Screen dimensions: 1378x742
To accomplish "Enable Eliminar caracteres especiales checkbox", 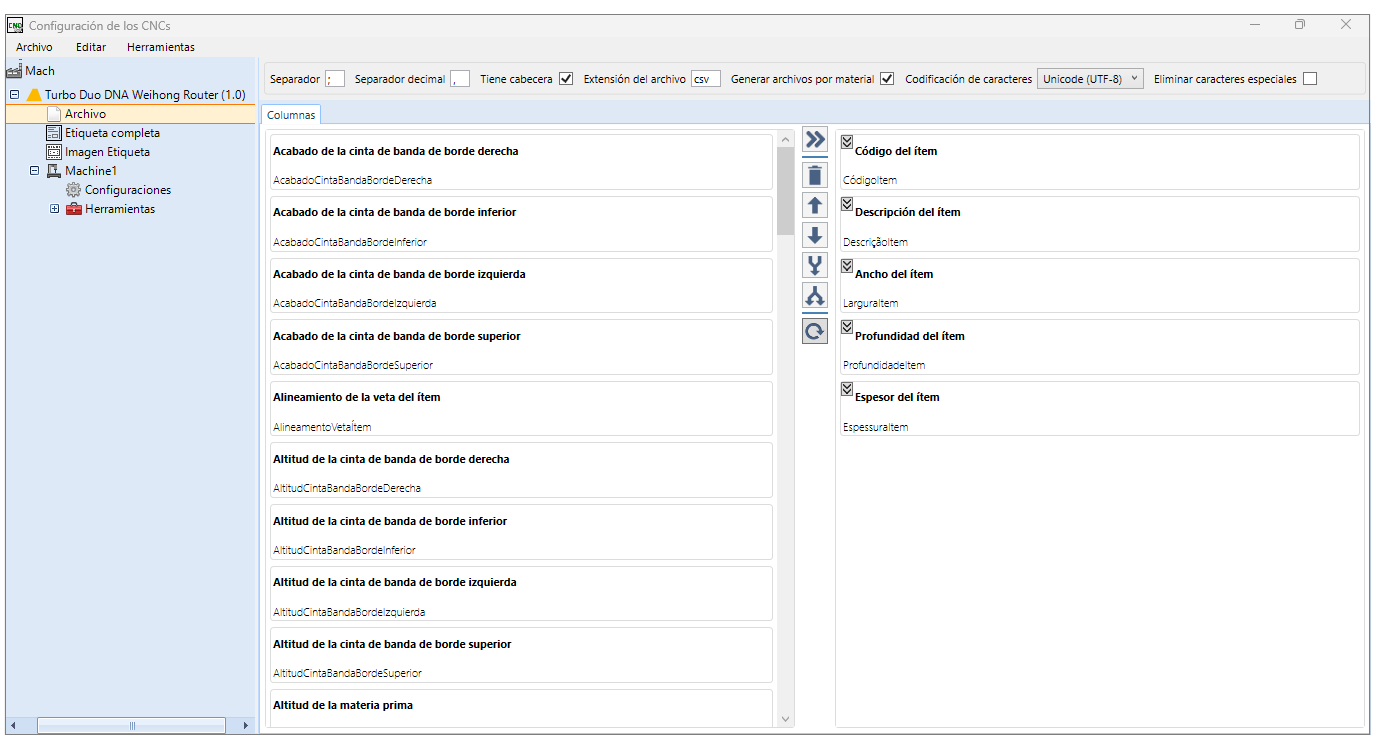I will (x=1310, y=79).
